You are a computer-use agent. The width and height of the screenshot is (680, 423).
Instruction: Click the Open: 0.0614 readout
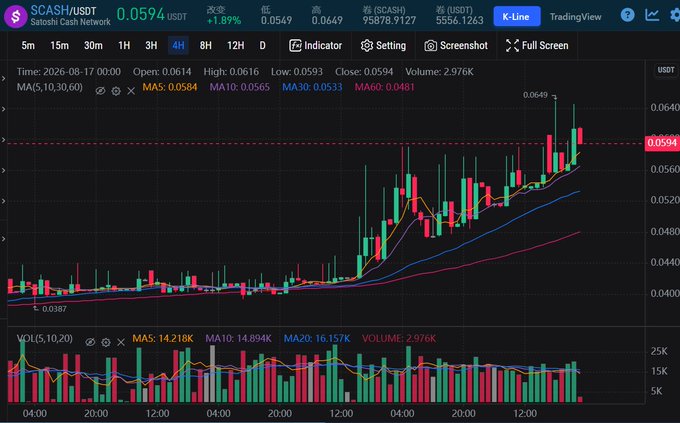162,72
